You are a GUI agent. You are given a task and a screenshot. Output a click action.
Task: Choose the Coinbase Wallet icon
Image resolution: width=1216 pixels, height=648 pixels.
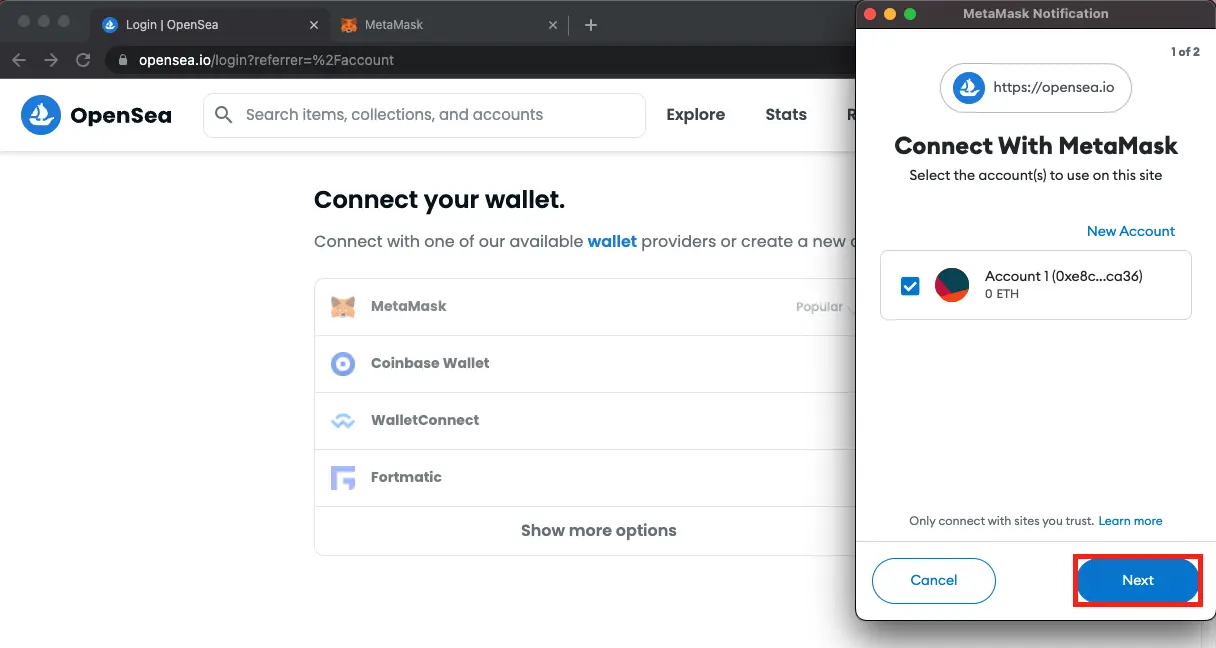click(343, 363)
